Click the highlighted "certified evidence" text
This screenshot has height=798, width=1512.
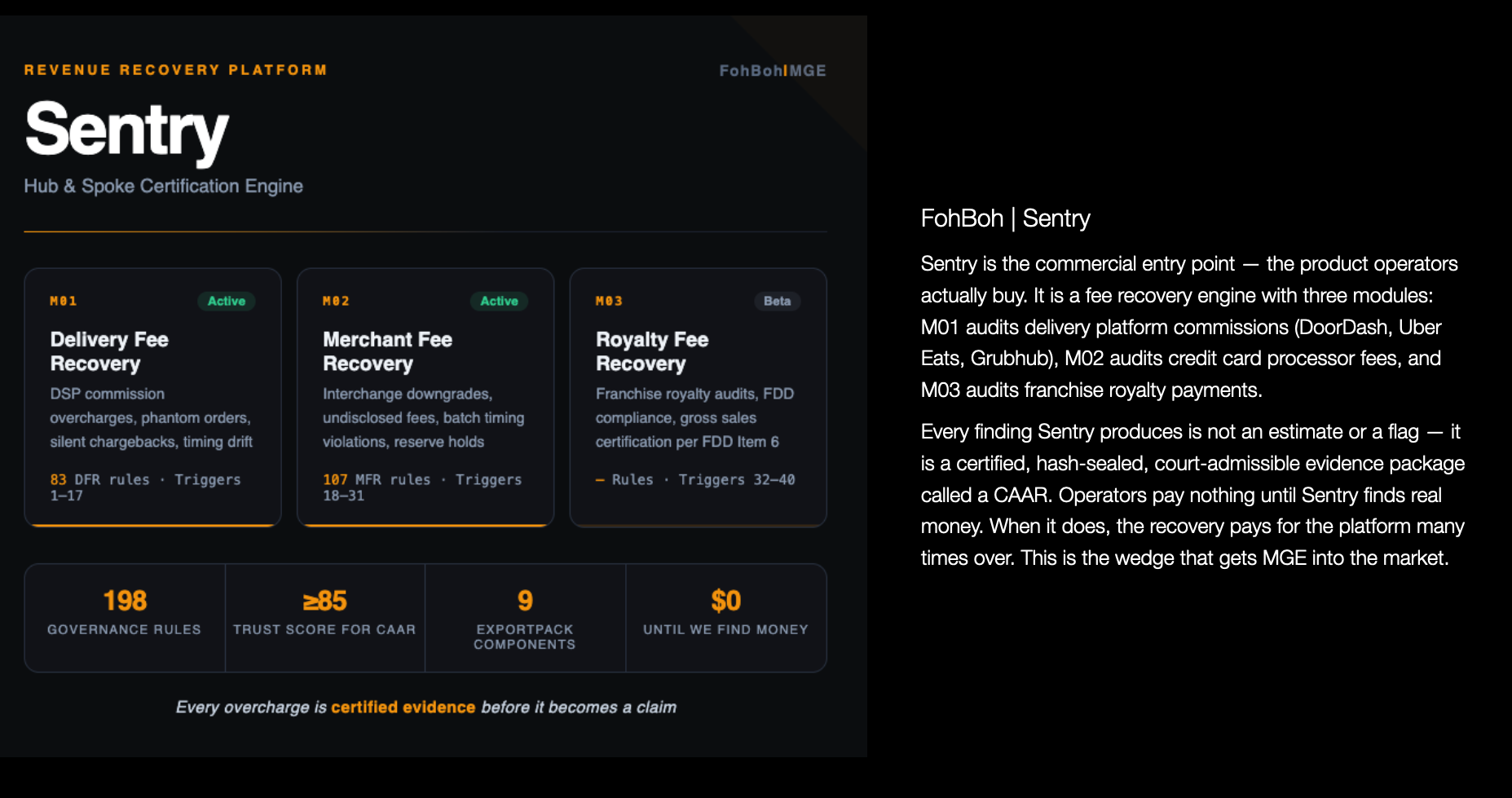point(403,707)
